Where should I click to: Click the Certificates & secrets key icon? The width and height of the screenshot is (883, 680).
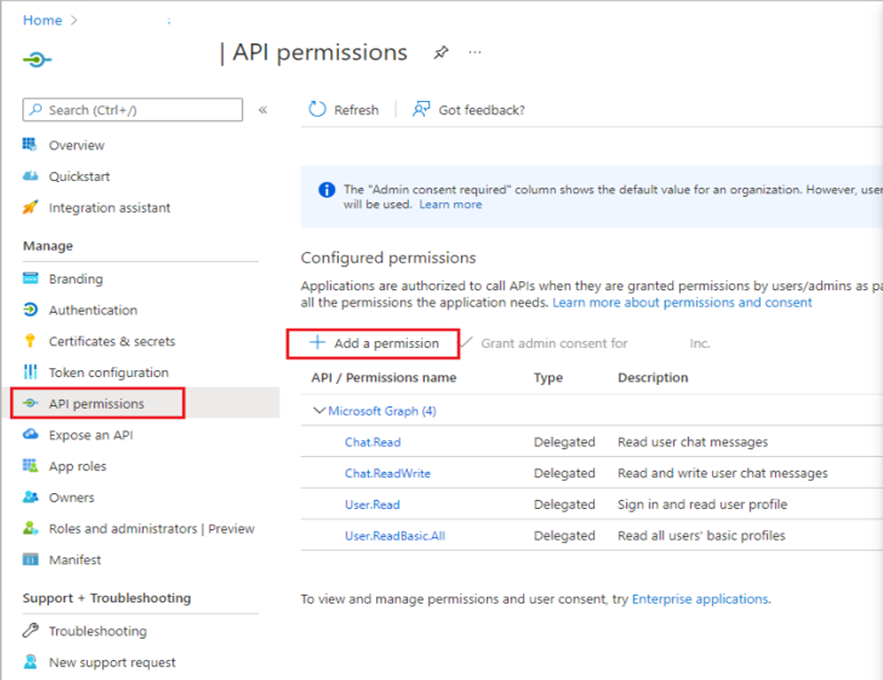click(x=30, y=341)
